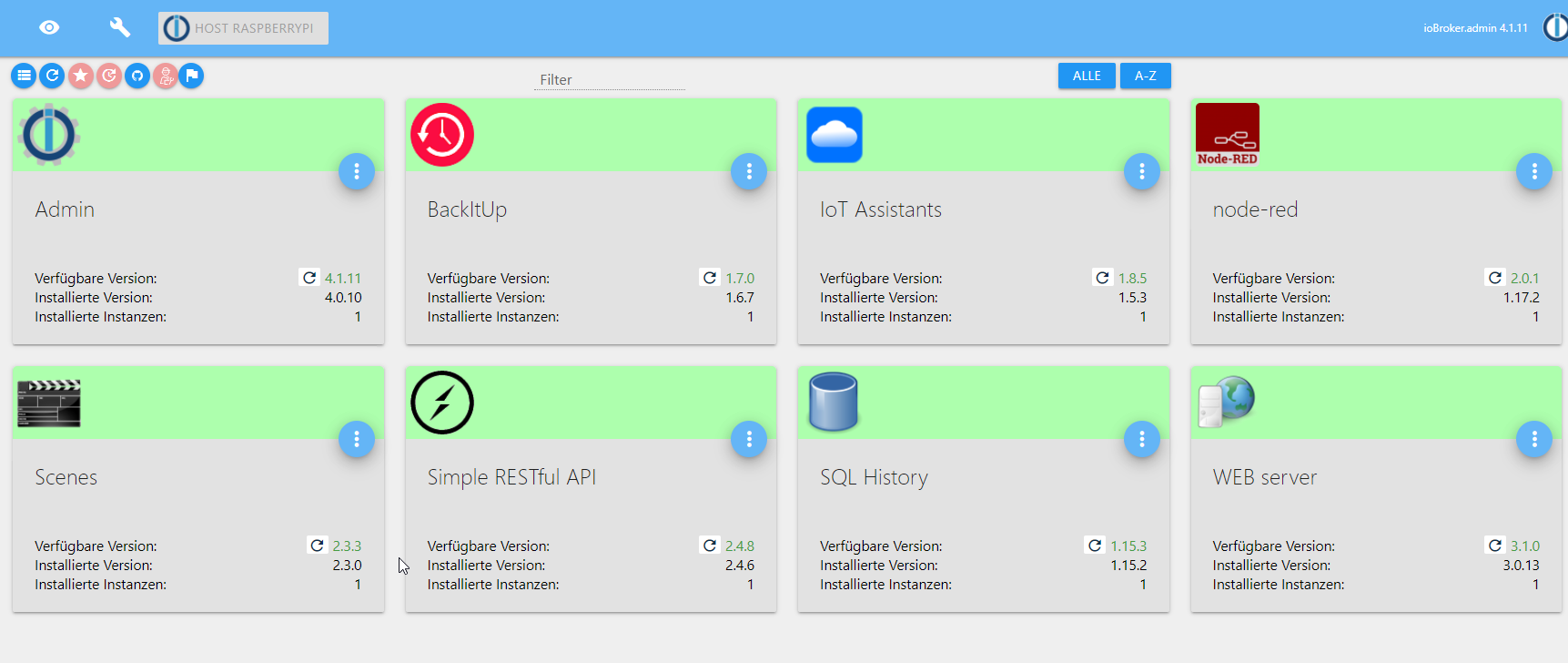Sort adapters with A-Z button
1568x663 pixels.
(x=1145, y=76)
